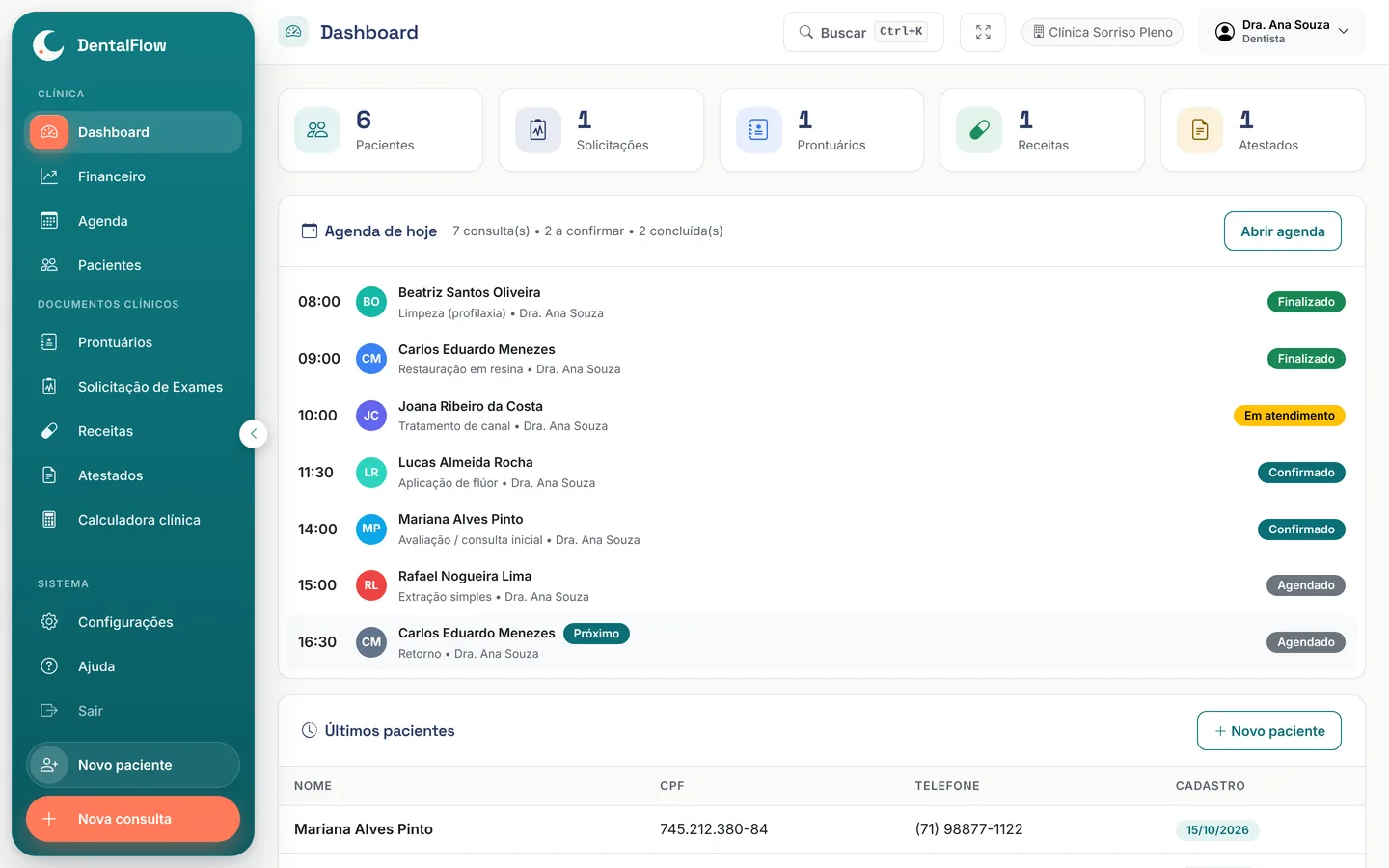This screenshot has height=868, width=1389.
Task: Click the clock icon beside Últimos pacientes
Action: [310, 730]
